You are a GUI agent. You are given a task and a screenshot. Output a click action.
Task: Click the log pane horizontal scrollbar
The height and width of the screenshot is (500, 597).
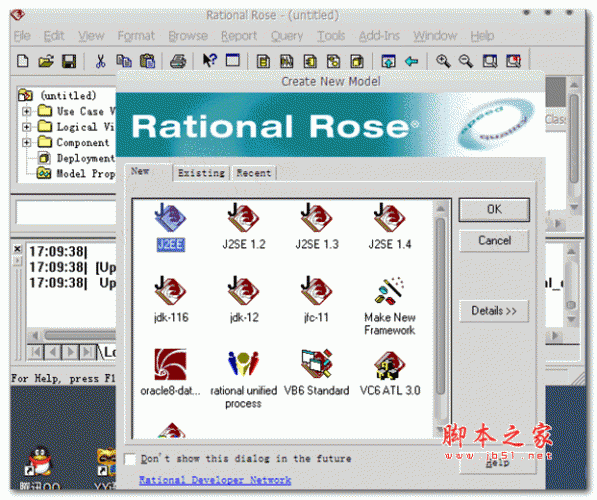click(x=80, y=335)
